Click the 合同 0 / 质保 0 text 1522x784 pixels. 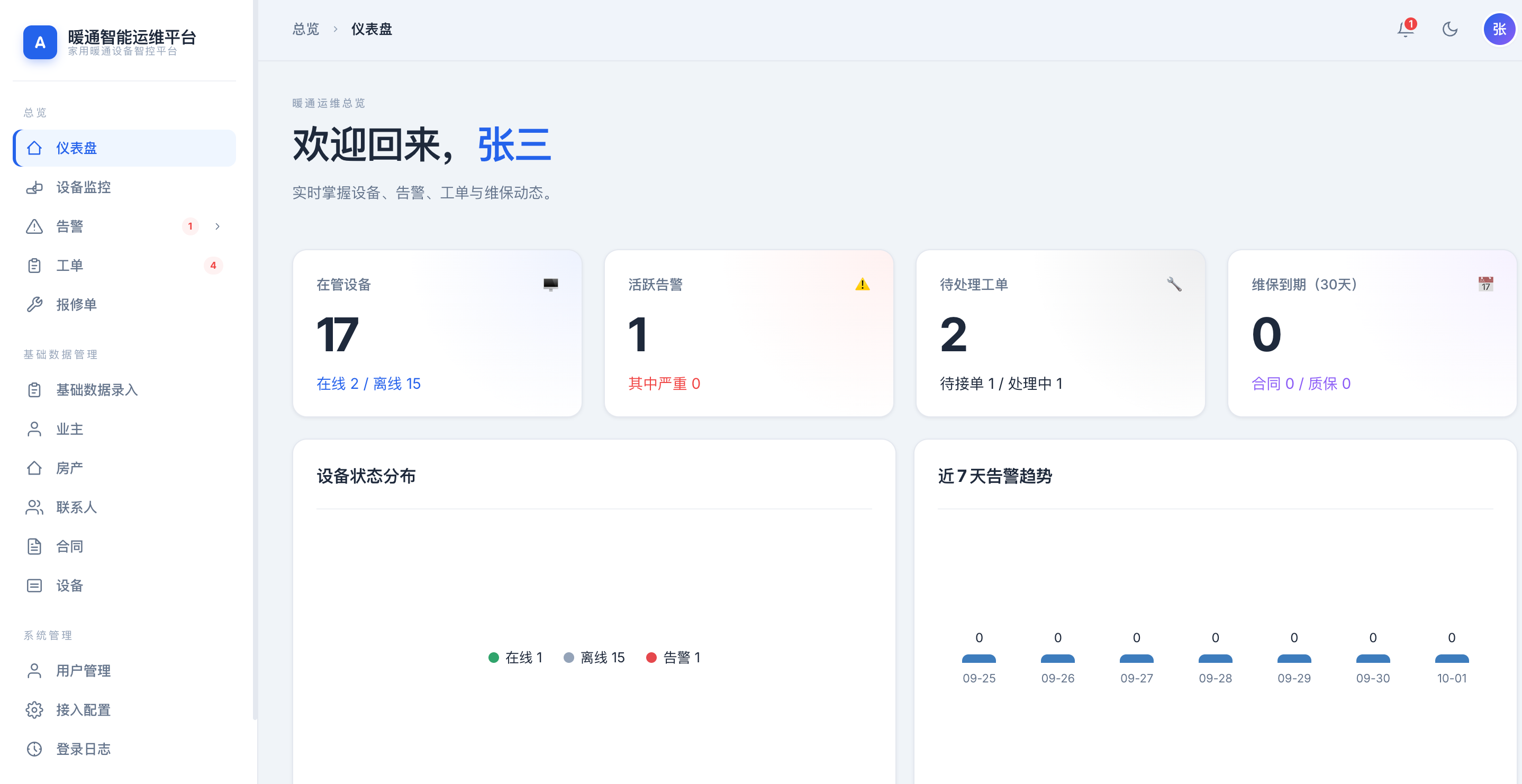click(x=1301, y=384)
